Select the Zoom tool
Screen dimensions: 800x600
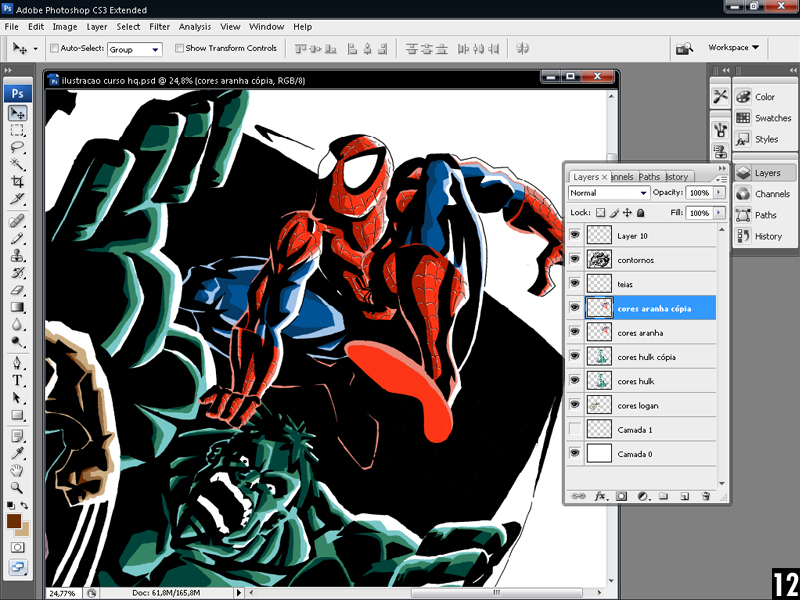(18, 487)
